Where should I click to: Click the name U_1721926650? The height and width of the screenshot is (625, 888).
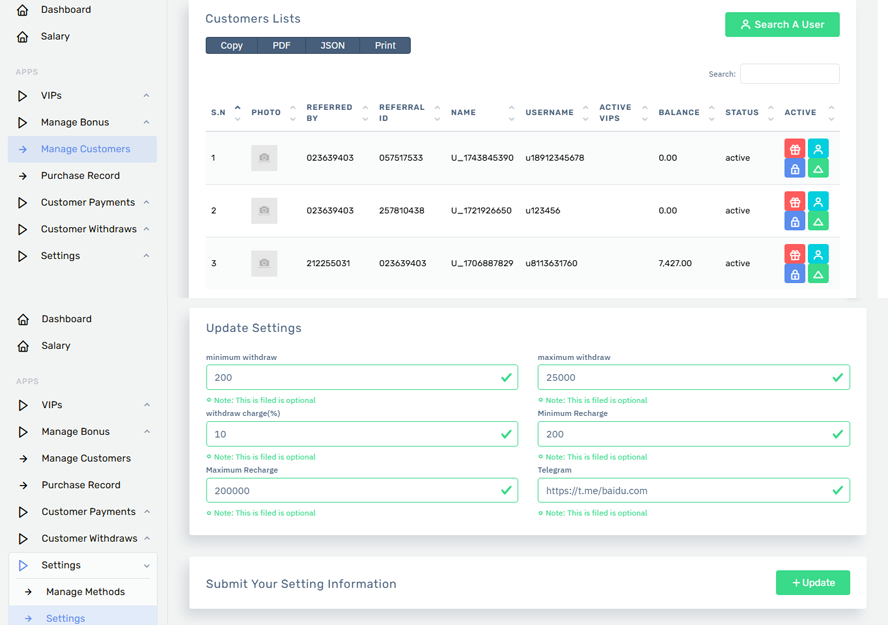click(x=481, y=211)
